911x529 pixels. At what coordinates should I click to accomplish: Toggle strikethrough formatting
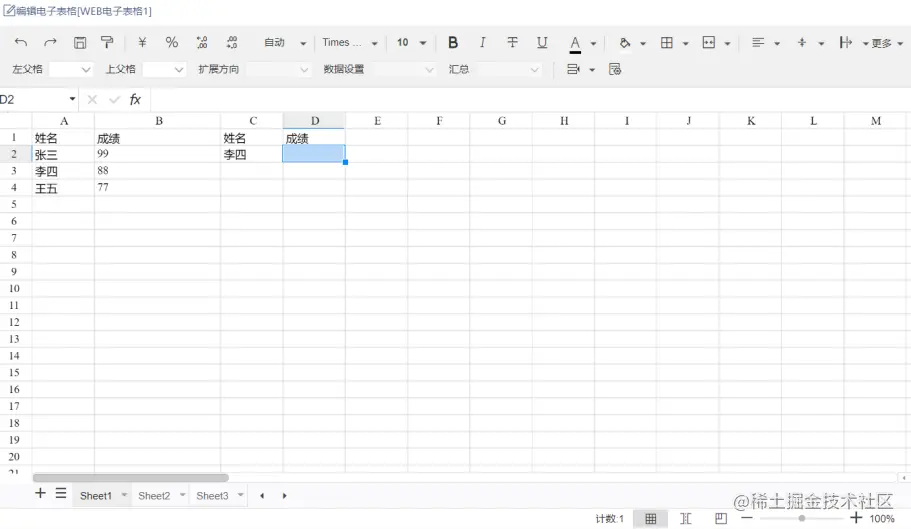pos(512,42)
